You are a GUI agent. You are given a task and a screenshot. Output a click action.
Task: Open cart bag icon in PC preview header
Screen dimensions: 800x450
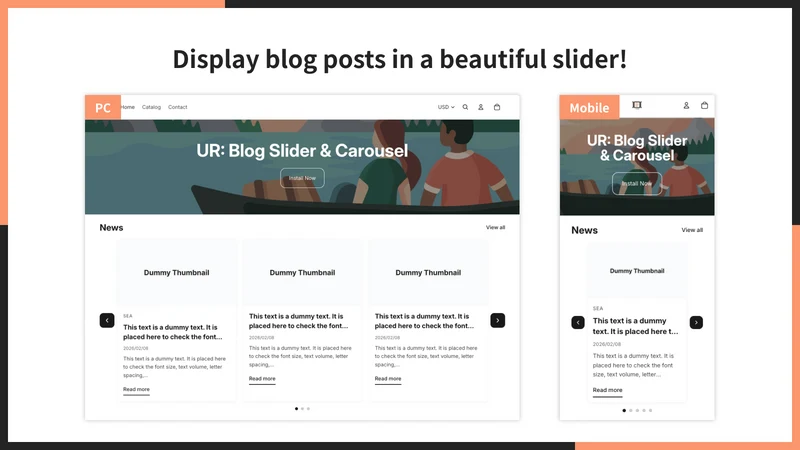click(497, 107)
